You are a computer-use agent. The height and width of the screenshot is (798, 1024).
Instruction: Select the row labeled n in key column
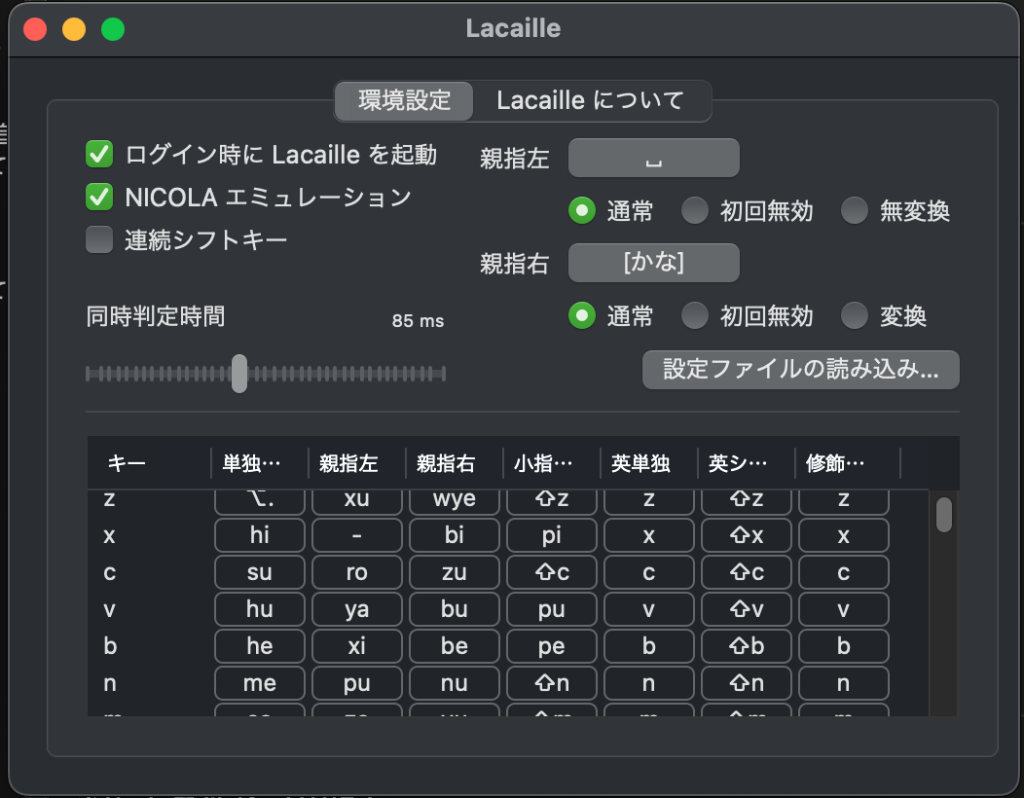110,683
